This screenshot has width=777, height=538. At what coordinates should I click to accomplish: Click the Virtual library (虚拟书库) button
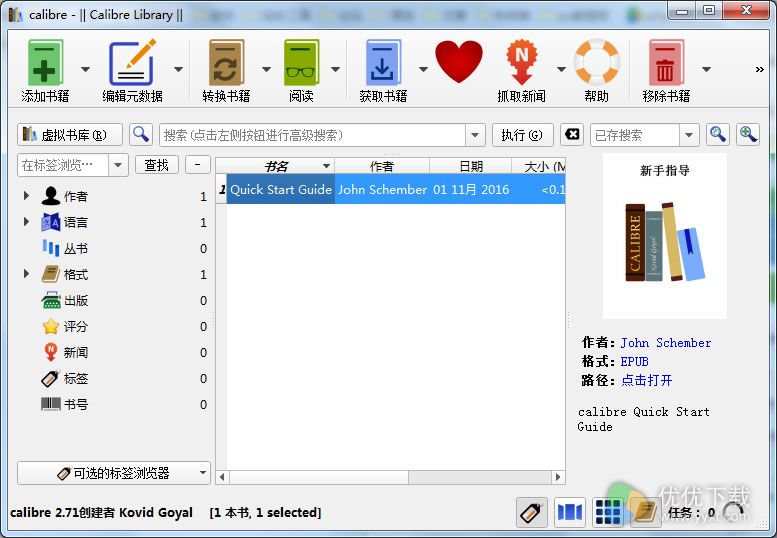[x=70, y=135]
